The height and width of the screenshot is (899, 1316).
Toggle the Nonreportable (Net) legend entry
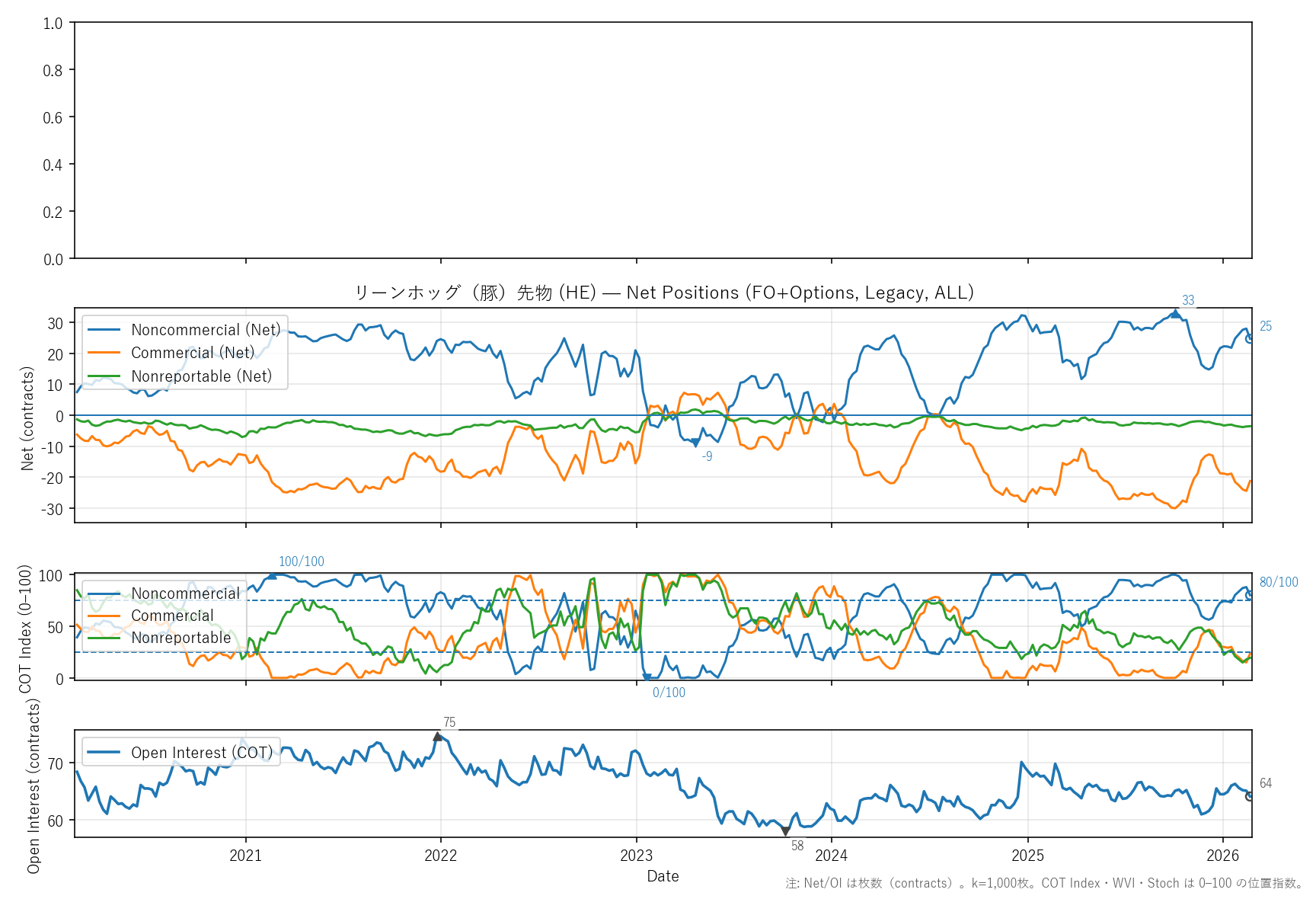[x=201, y=376]
